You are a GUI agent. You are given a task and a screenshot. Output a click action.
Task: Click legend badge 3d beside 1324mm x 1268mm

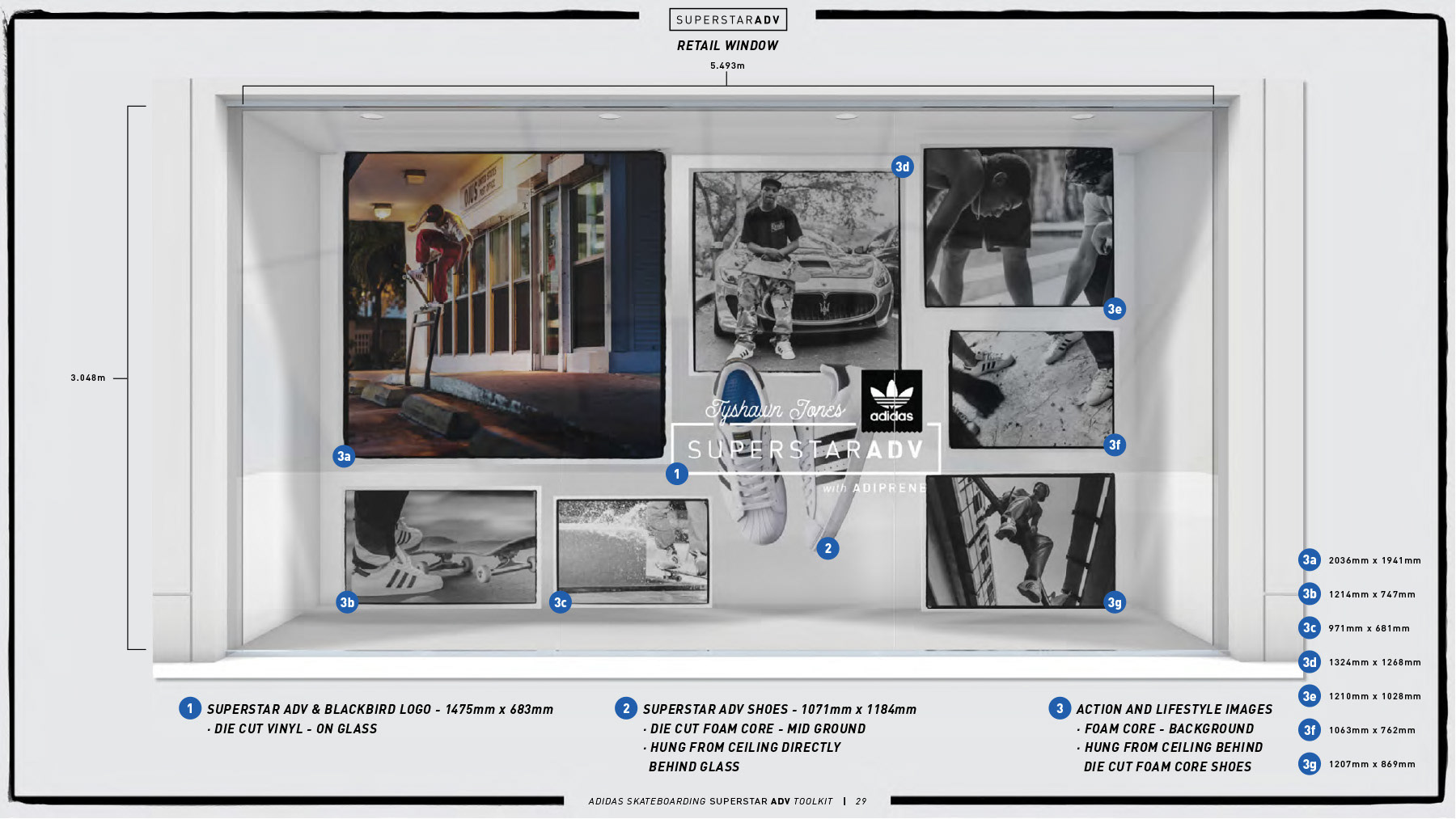pos(1310,661)
